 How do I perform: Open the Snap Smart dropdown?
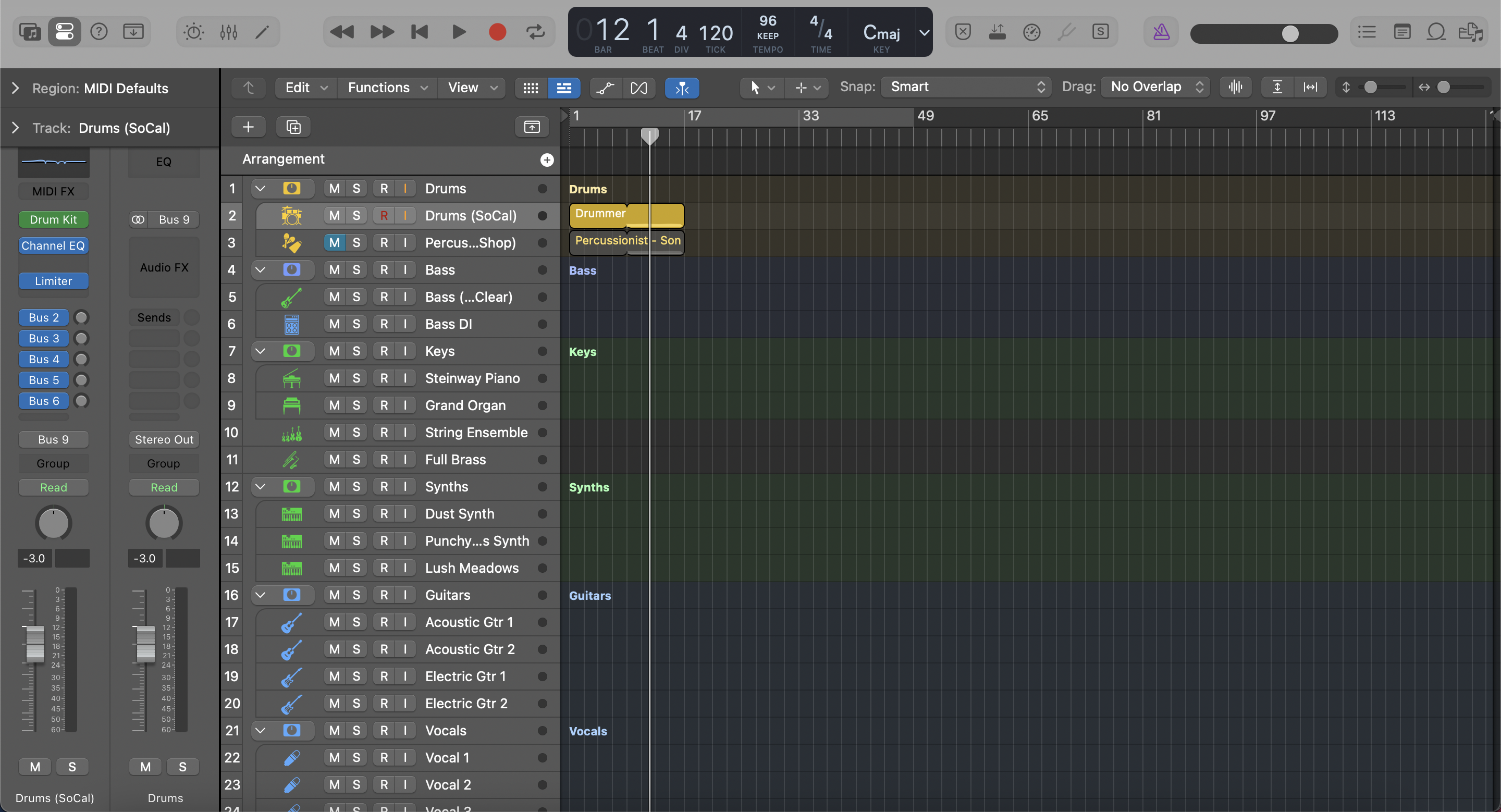(966, 88)
